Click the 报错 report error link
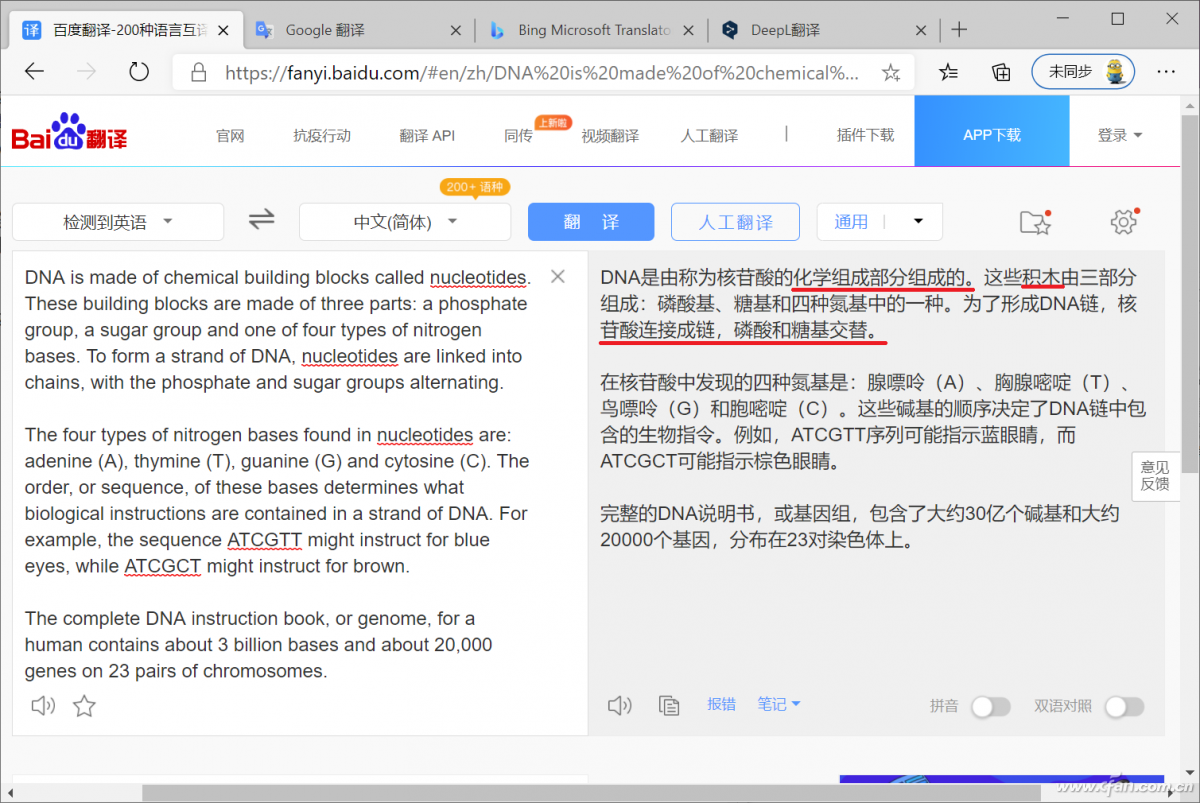The image size is (1200, 803). (x=721, y=704)
